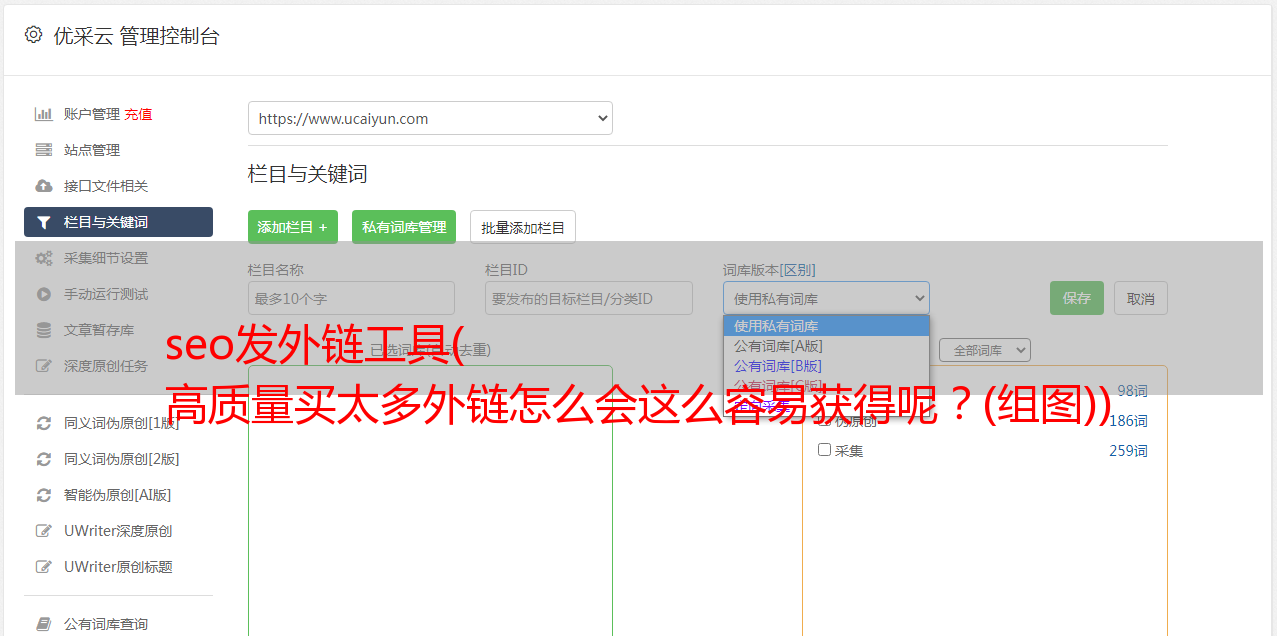Viewport: 1277px width, 636px height.
Task: Open 手动运行测试 in the sidebar
Action: [x=106, y=294]
